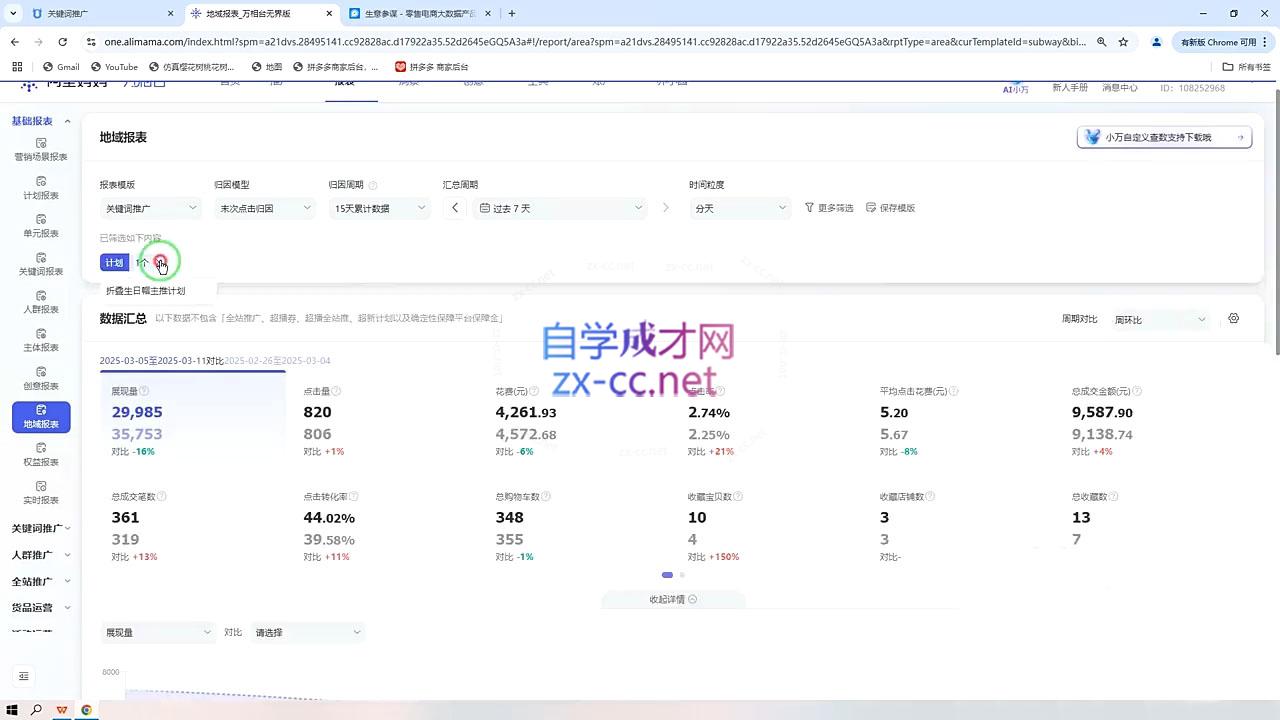Click the gear settings icon beside 周环比

coord(1233,318)
